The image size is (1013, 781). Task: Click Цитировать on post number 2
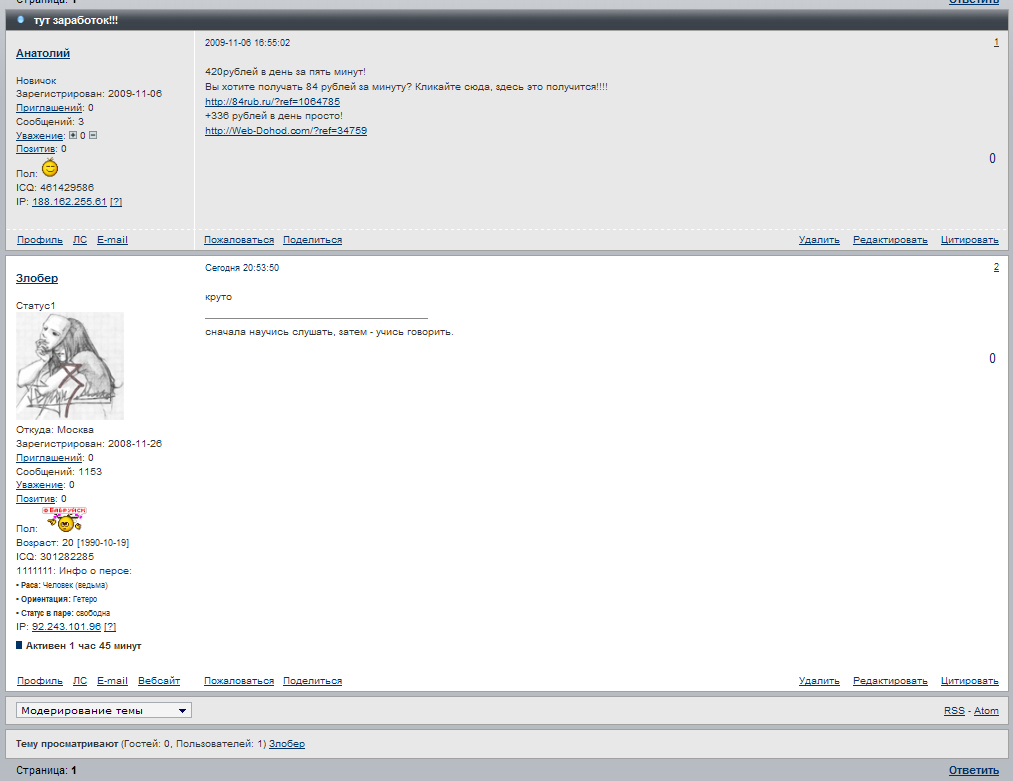pyautogui.click(x=970, y=681)
